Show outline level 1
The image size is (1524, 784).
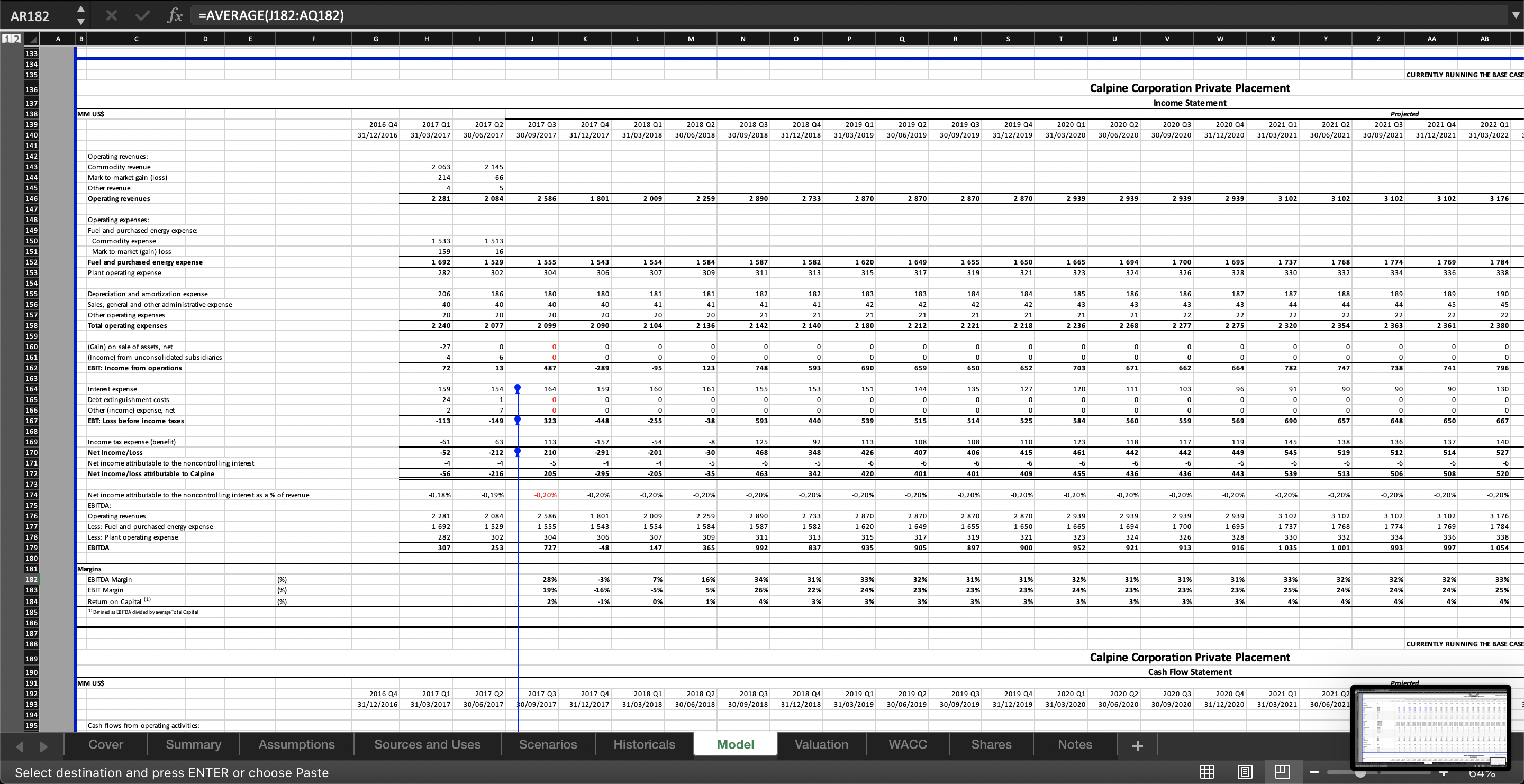pyautogui.click(x=6, y=39)
